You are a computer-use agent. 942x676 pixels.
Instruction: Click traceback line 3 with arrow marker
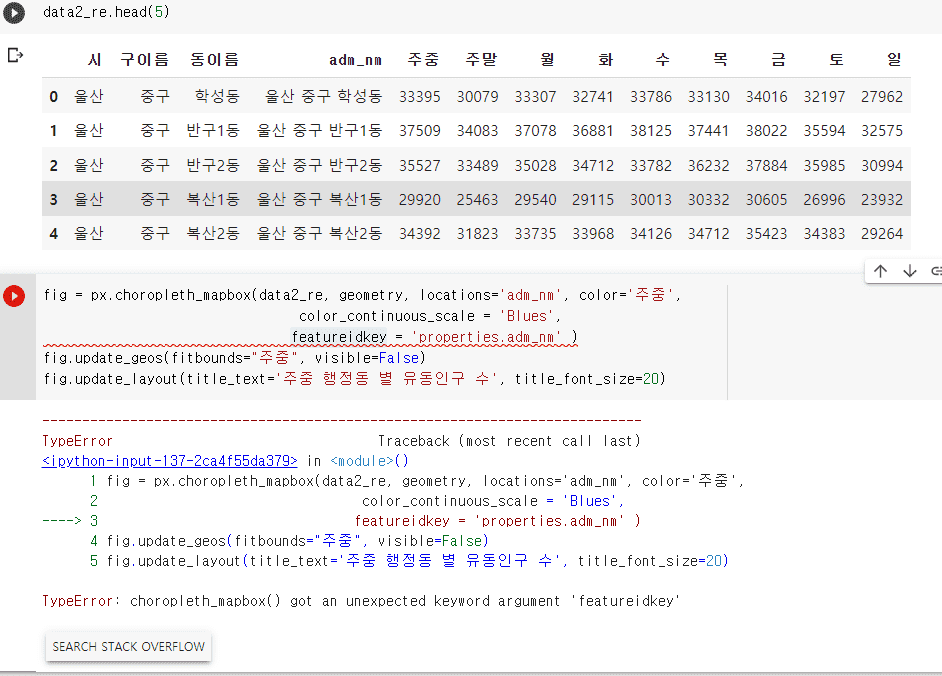tap(341, 521)
